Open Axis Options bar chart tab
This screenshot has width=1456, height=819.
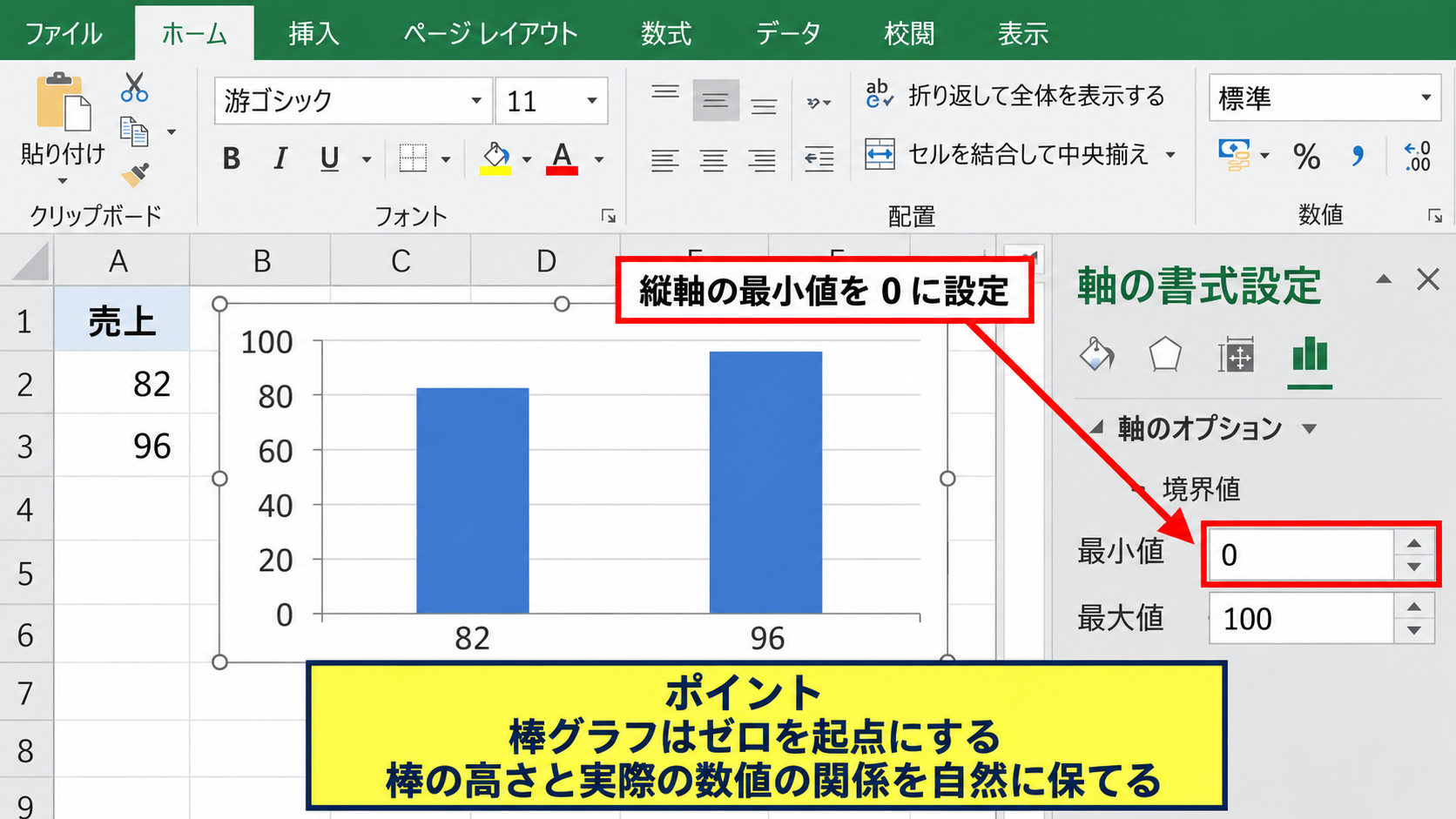coord(1310,355)
